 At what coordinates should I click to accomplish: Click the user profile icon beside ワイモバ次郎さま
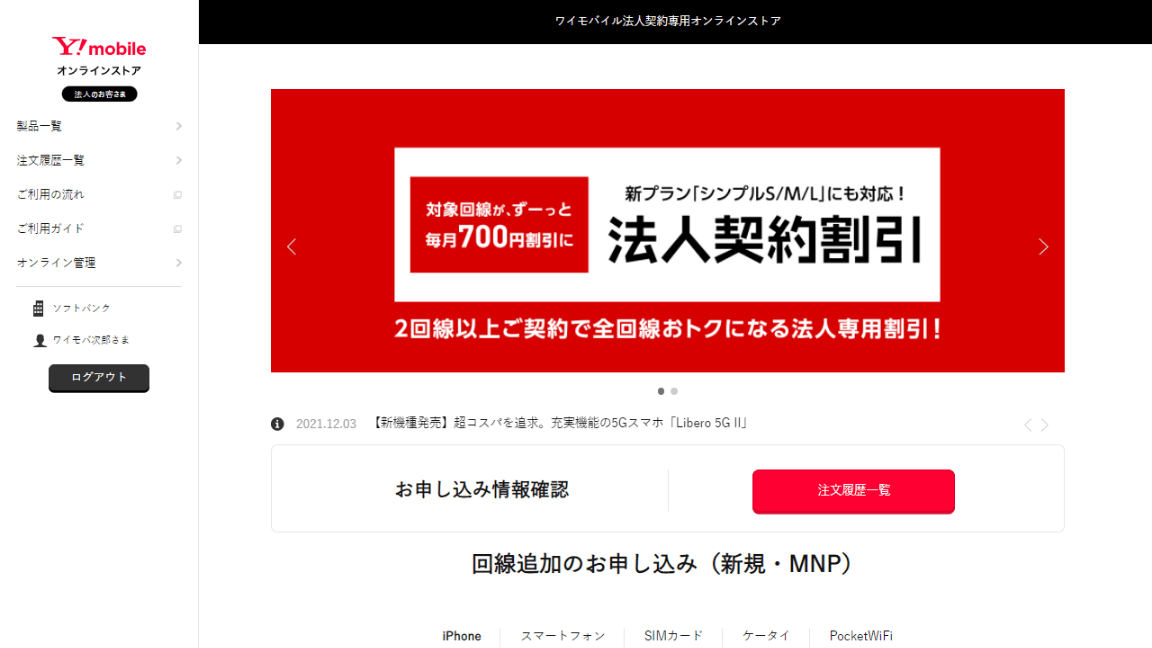coord(40,340)
